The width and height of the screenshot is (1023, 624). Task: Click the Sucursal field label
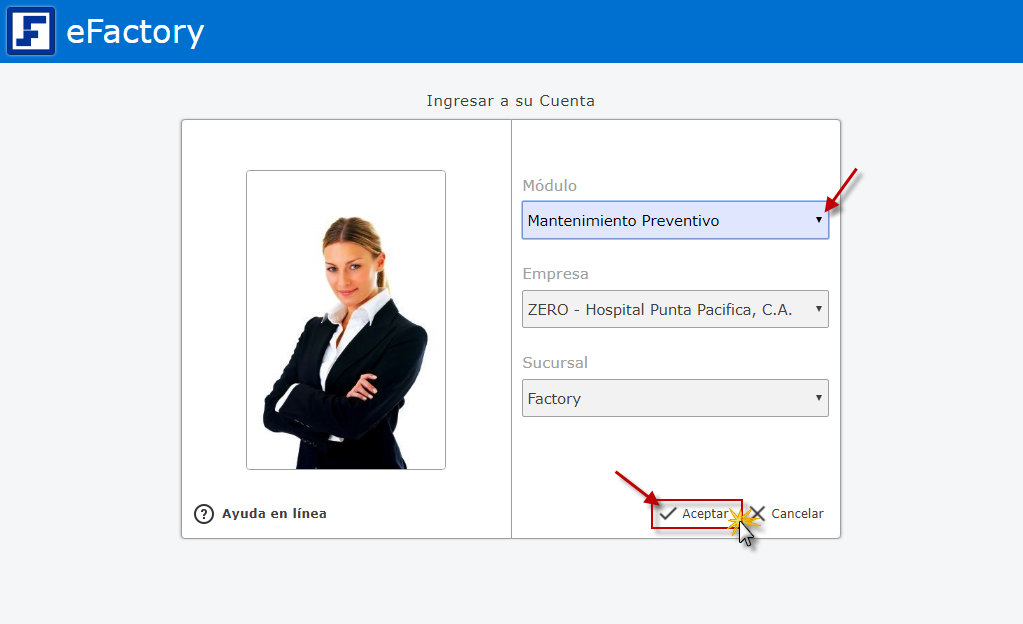point(555,363)
